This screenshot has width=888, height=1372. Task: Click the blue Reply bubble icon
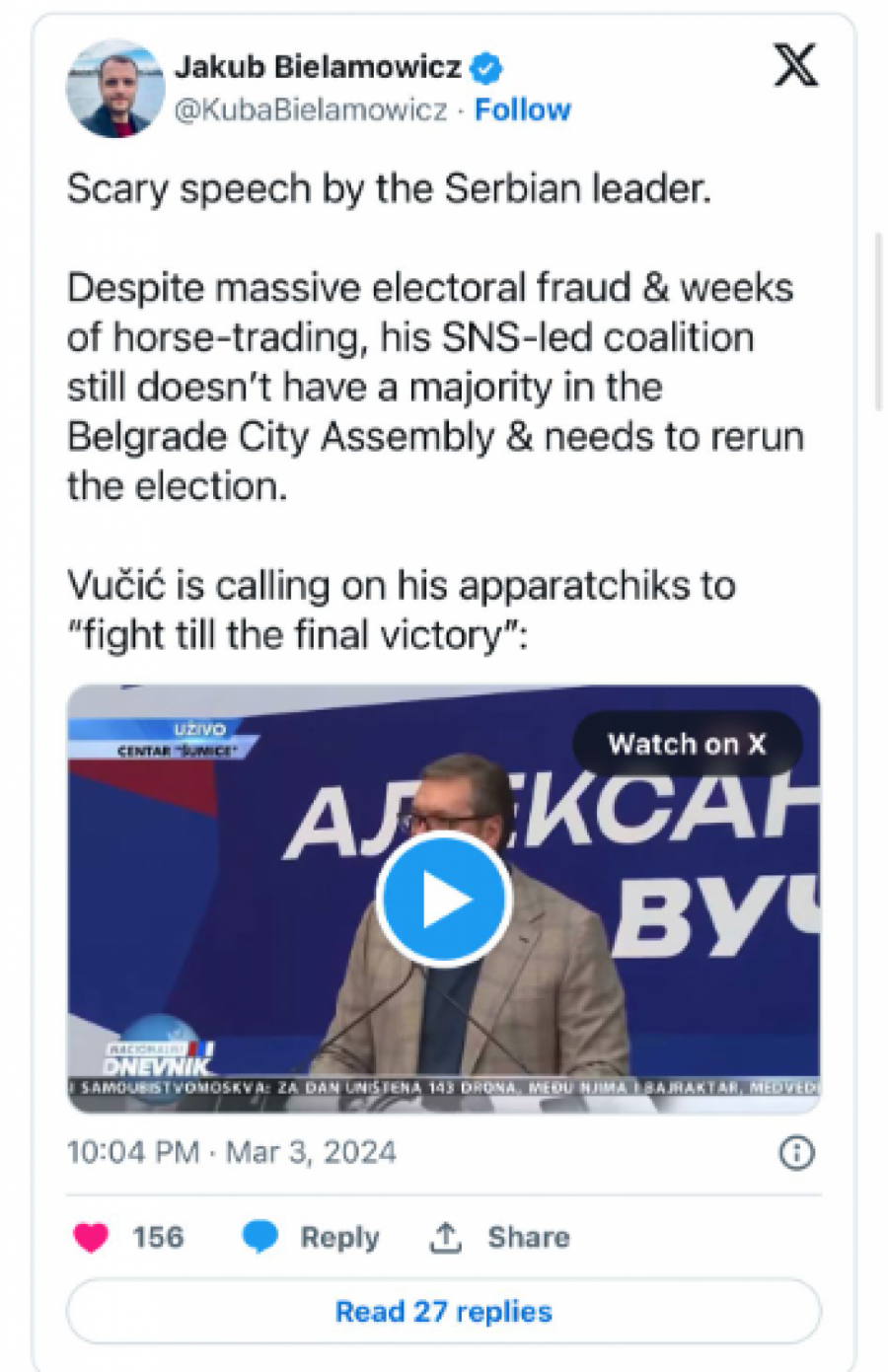[259, 1236]
